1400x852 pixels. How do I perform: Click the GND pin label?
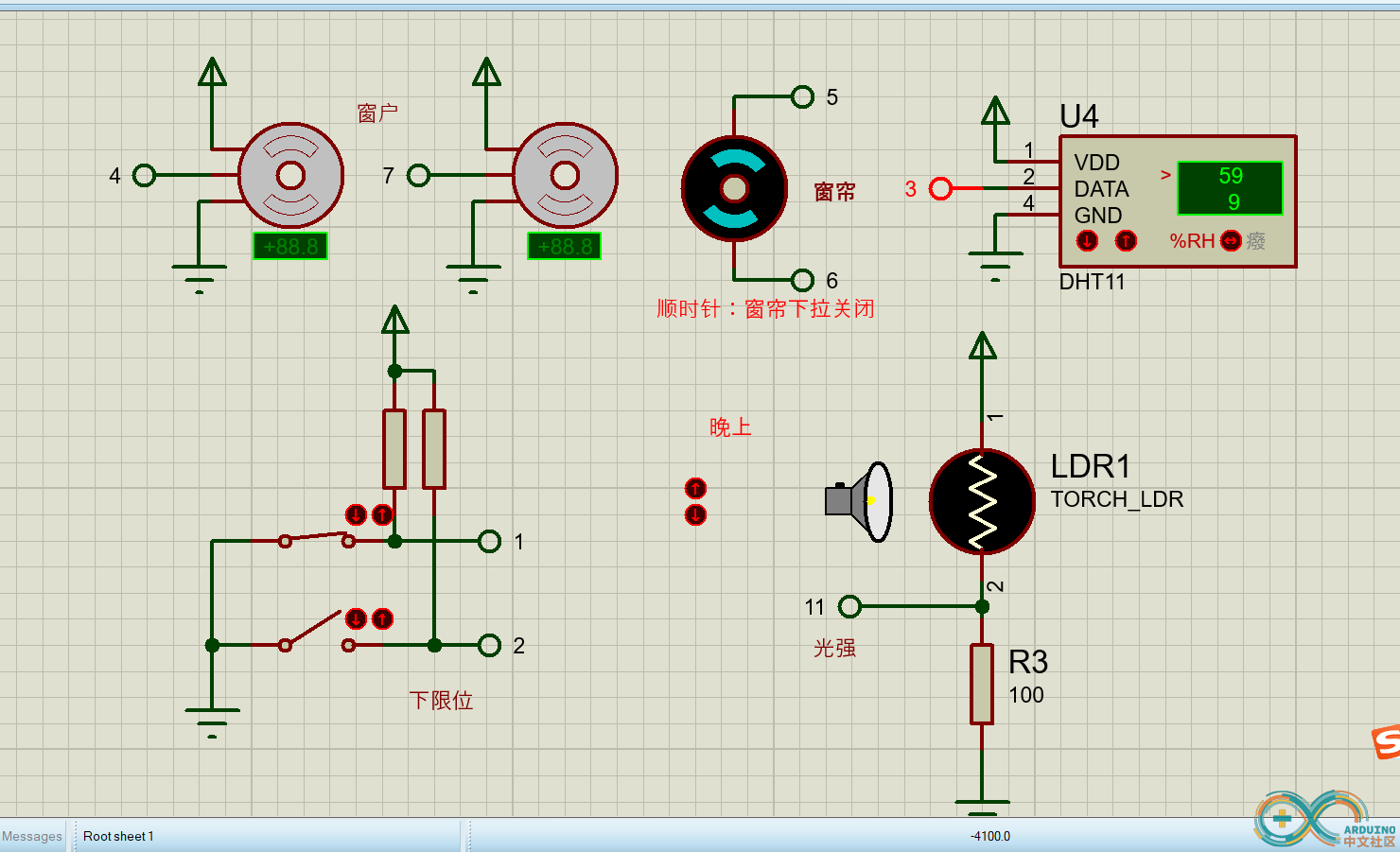1098,216
